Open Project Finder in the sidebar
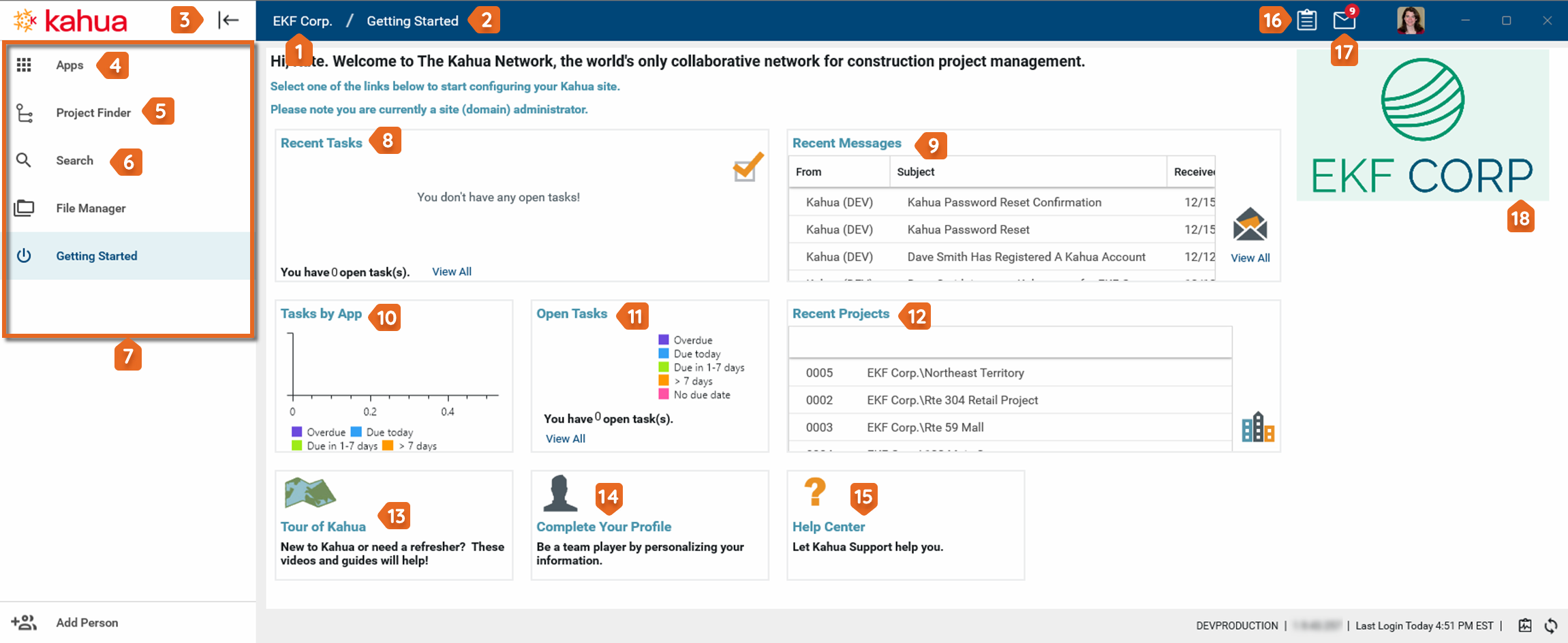Screen dimensions: 1568x643 [93, 113]
